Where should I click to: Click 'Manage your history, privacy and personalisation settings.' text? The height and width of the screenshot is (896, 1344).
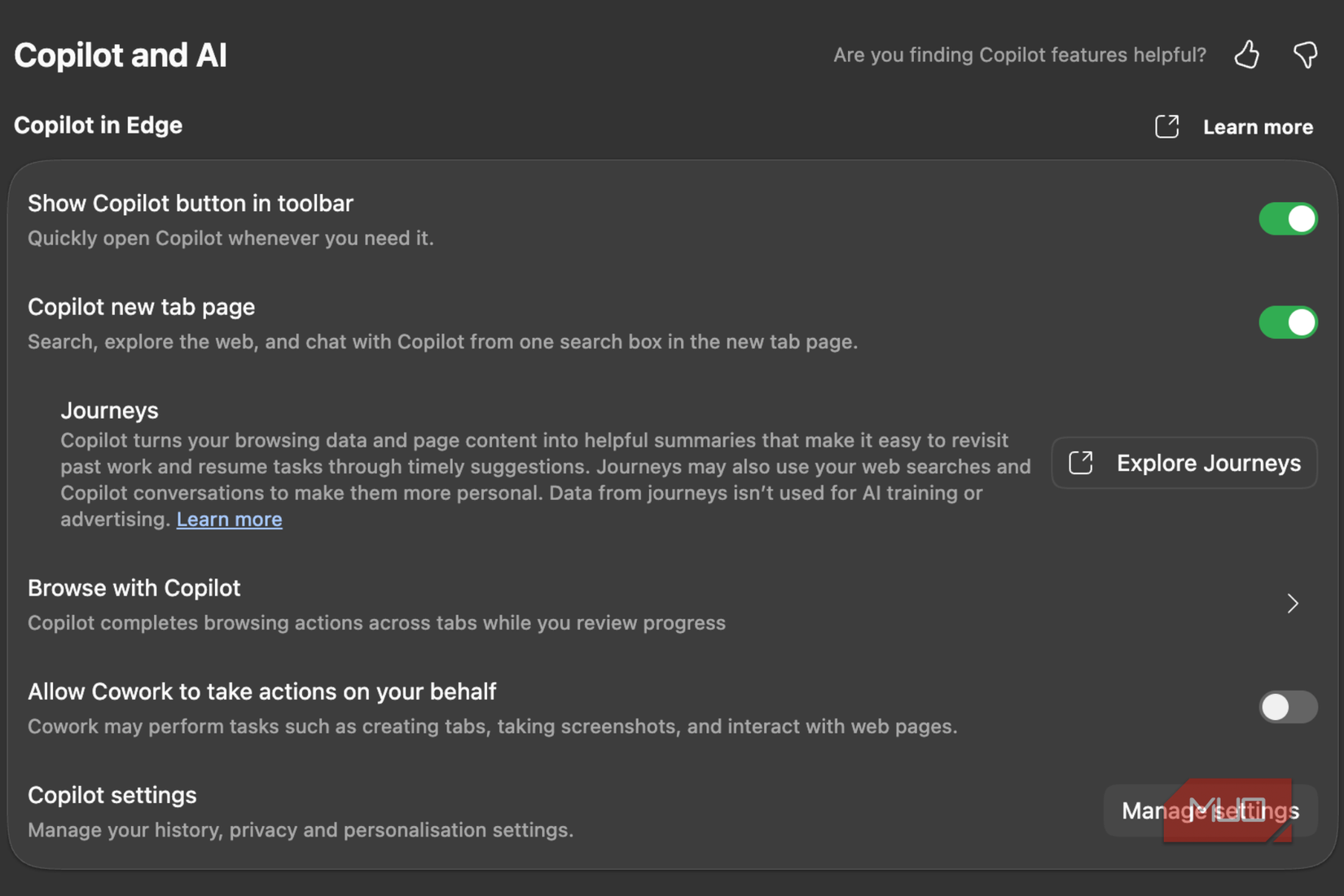click(301, 830)
